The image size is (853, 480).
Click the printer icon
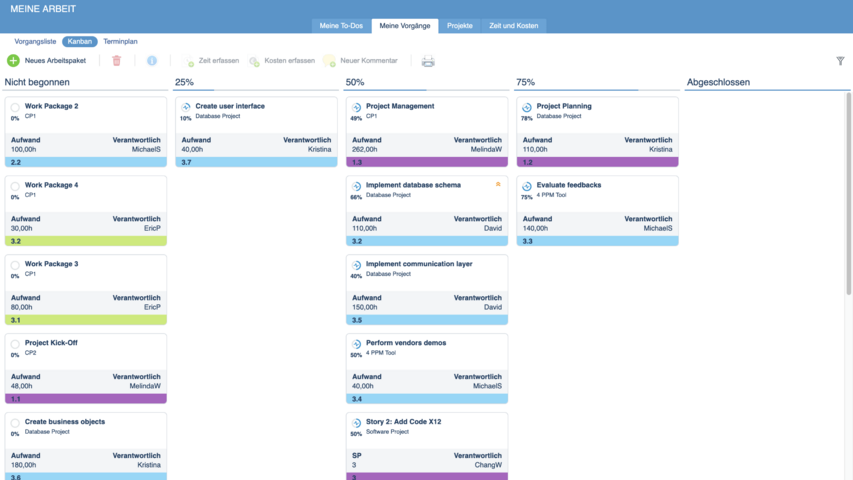click(428, 61)
